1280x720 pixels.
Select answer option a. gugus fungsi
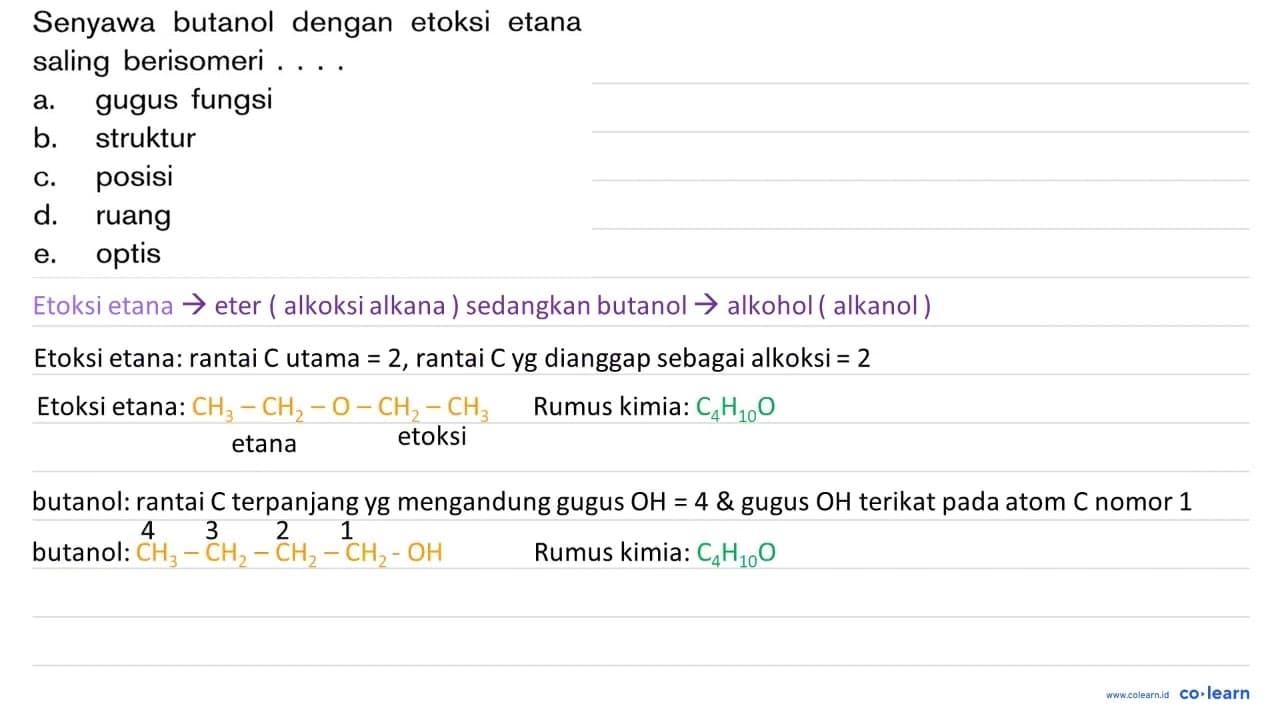[153, 100]
